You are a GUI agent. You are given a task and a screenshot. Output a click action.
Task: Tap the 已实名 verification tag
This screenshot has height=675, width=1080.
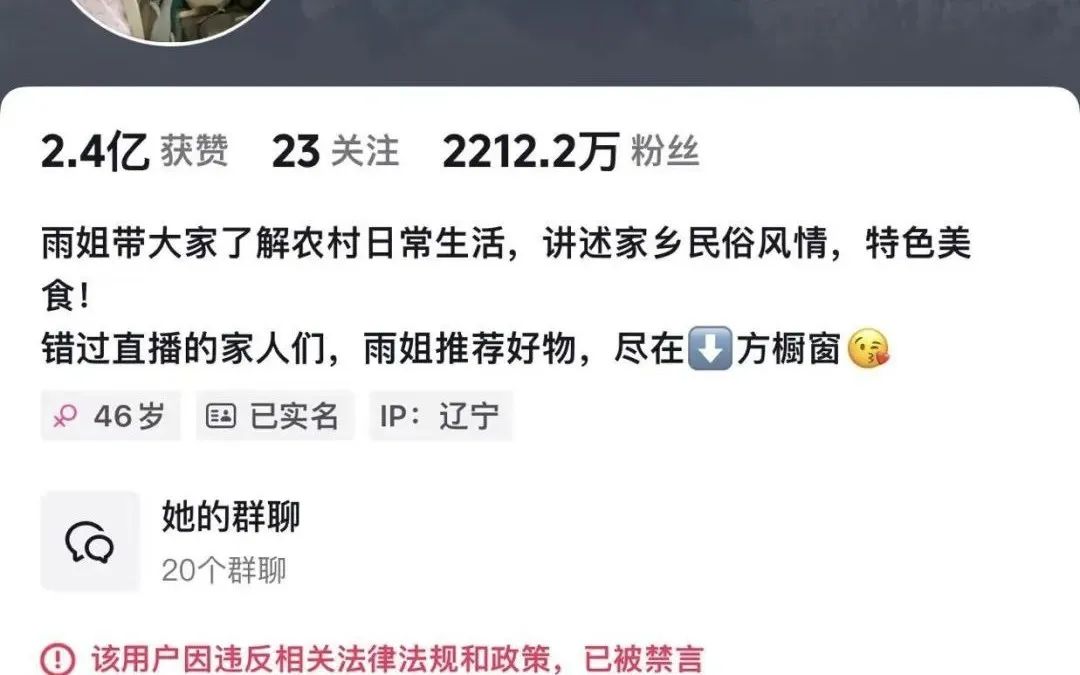click(275, 416)
